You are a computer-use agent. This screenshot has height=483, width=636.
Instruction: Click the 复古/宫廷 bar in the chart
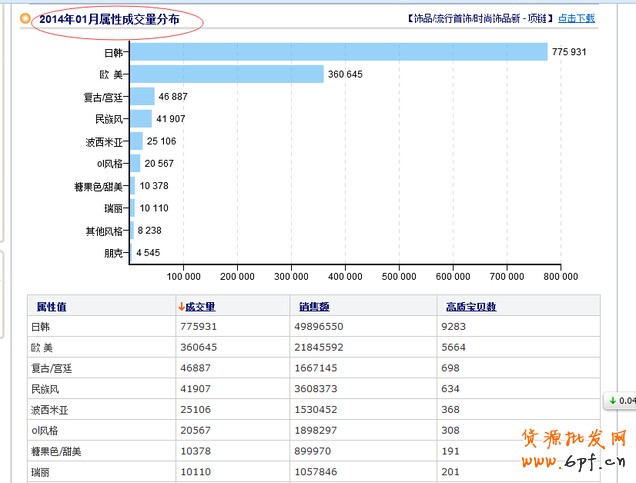point(142,96)
